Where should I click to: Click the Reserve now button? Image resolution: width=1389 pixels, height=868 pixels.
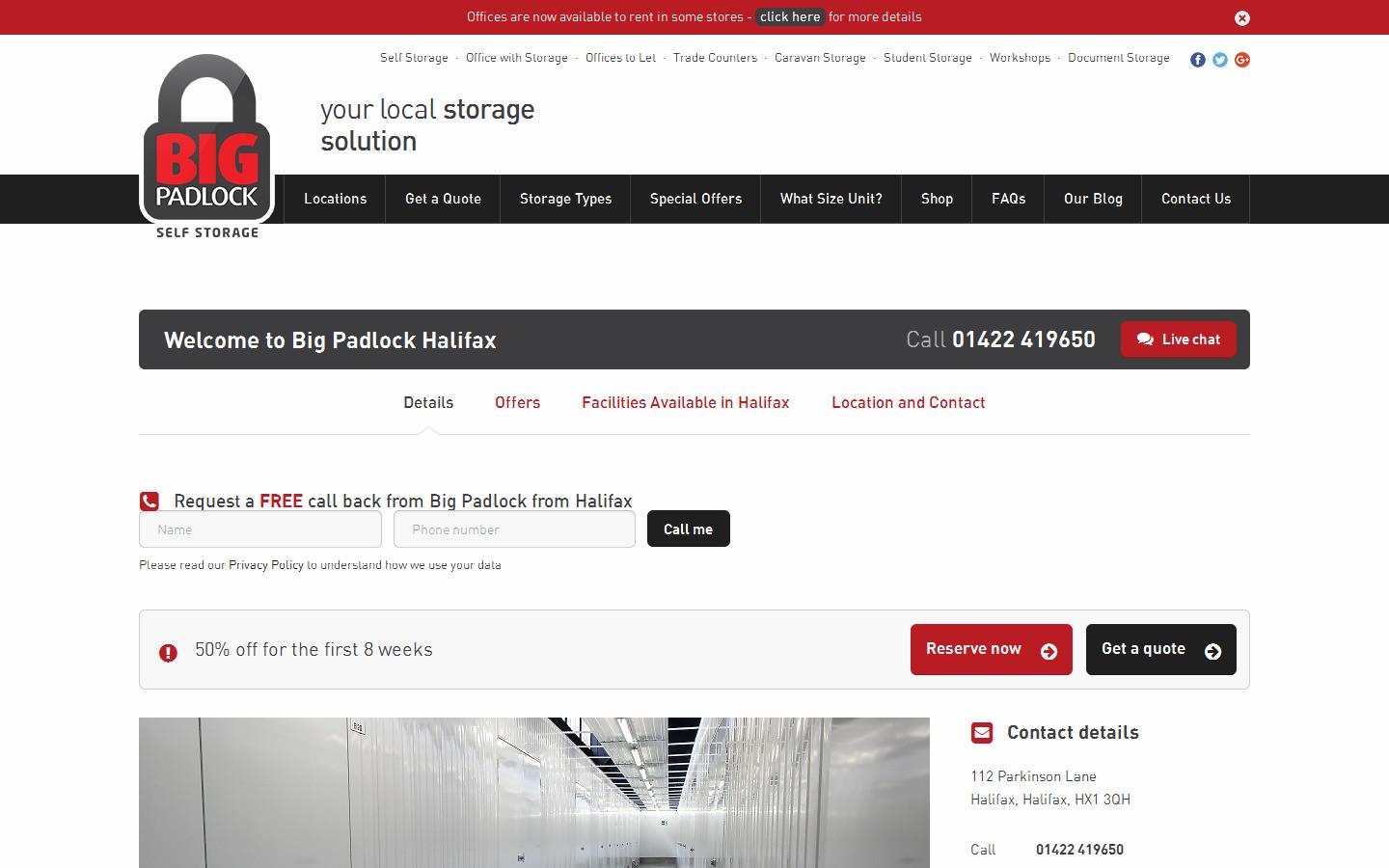991,649
